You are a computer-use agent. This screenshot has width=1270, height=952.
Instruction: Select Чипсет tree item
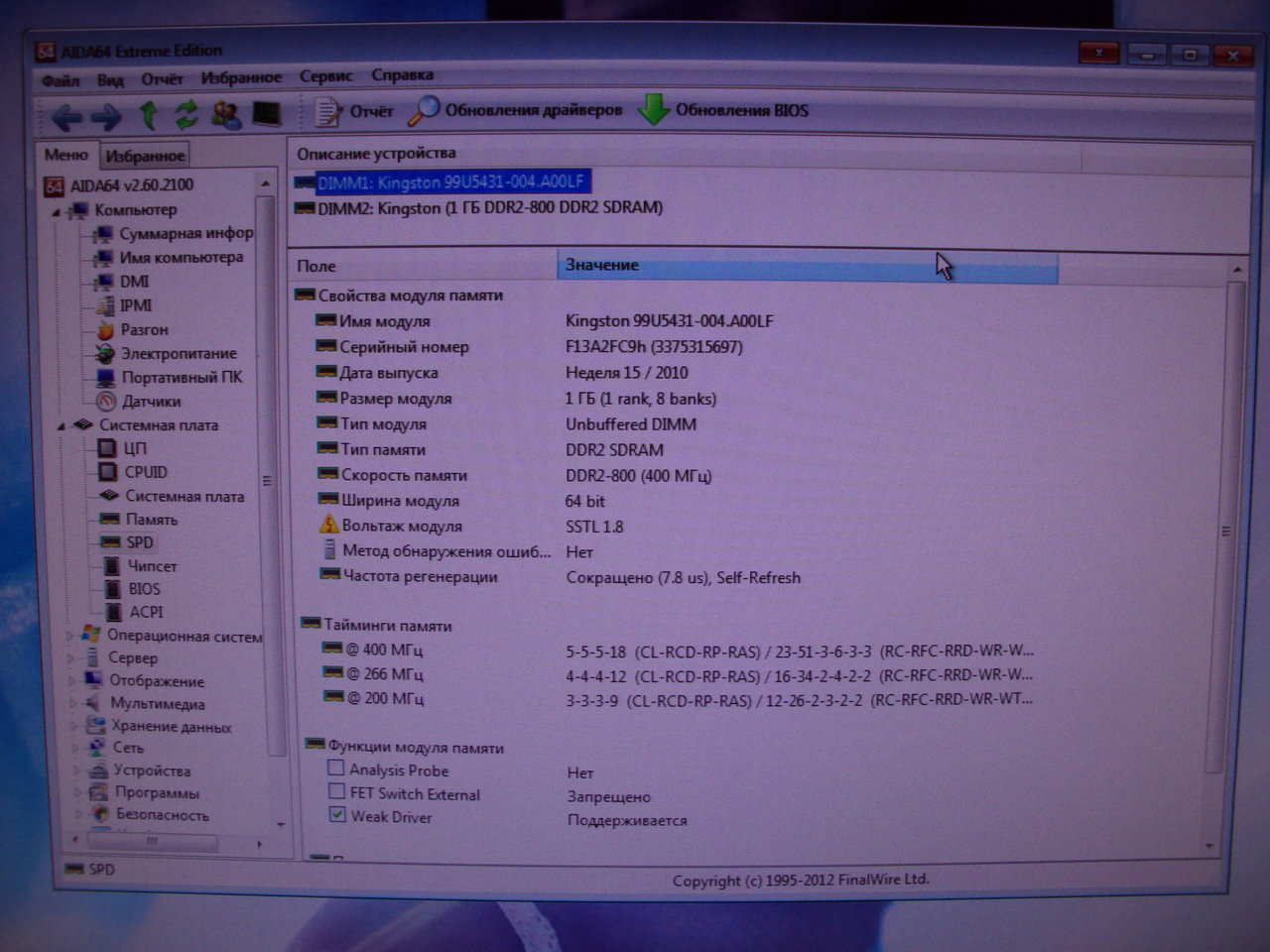tap(139, 566)
